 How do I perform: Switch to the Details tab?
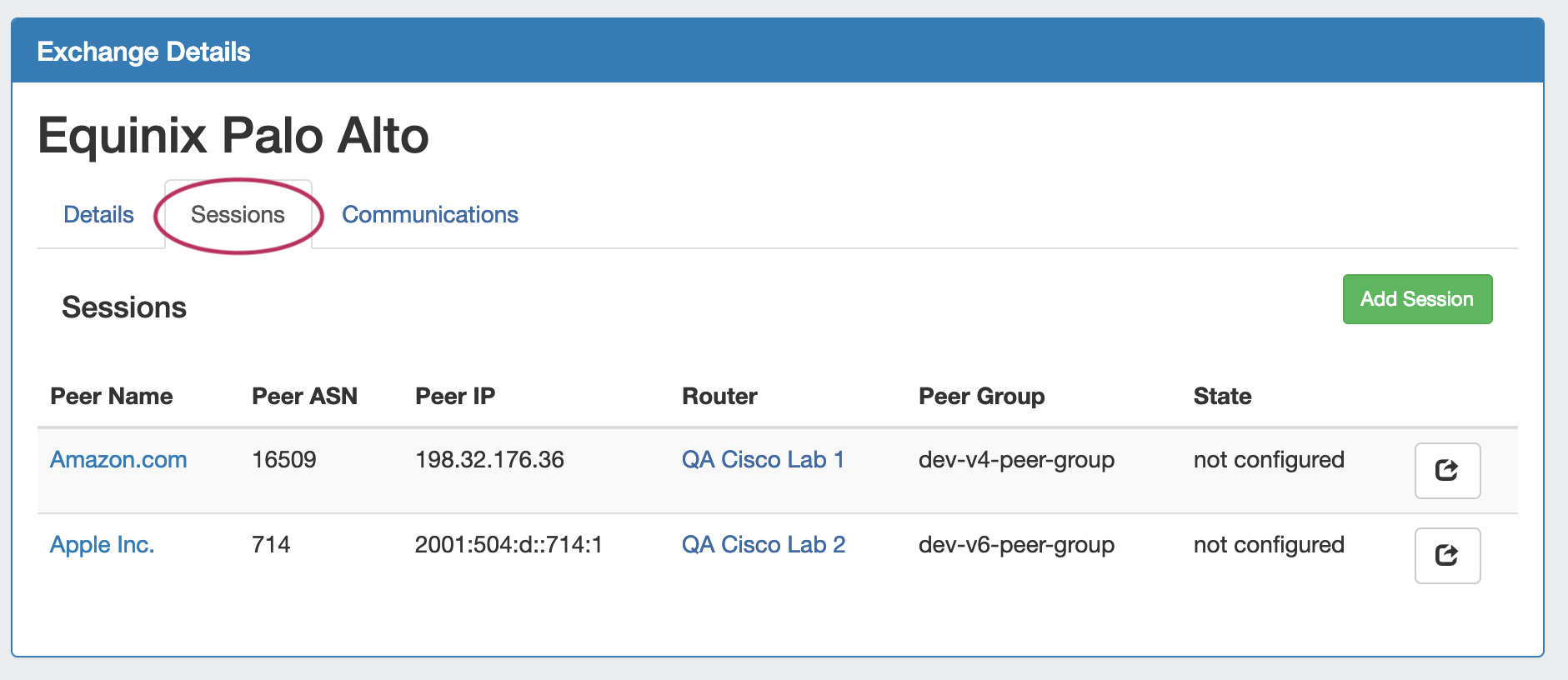98,215
